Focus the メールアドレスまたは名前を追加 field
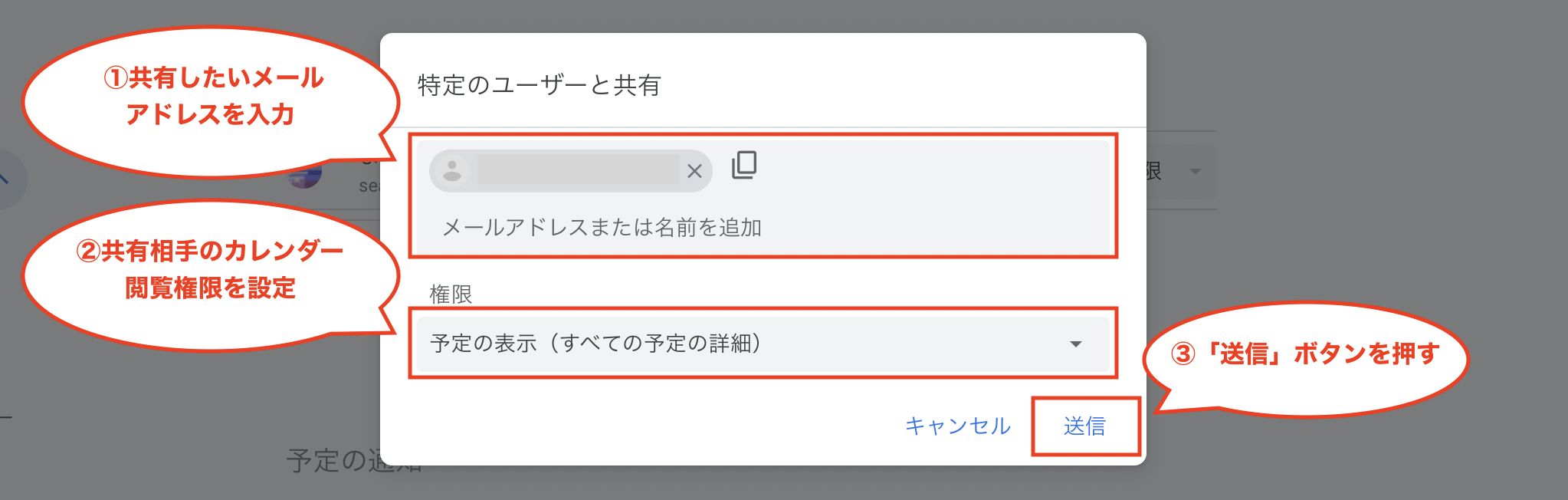The height and width of the screenshot is (500, 1568). pos(602,227)
